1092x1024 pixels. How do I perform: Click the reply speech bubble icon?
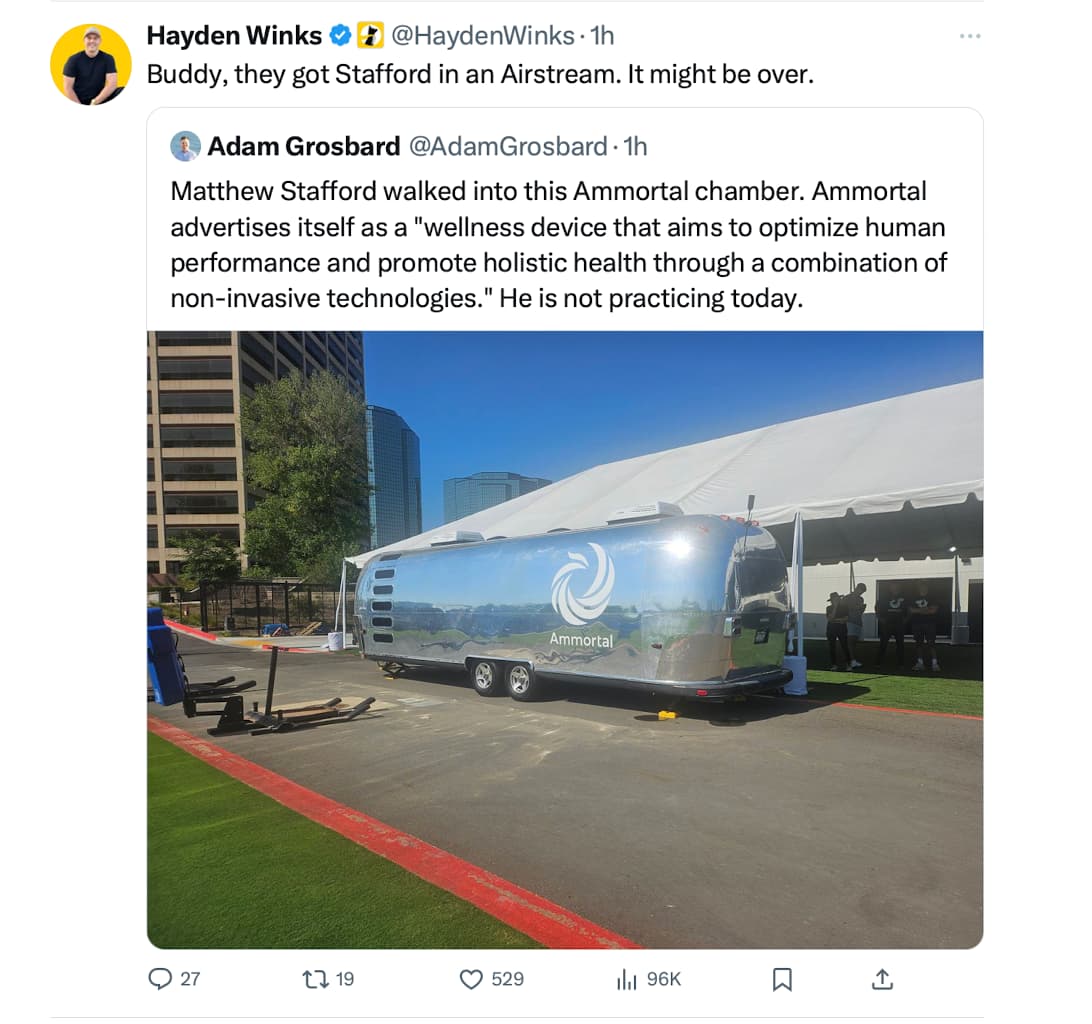[160, 979]
